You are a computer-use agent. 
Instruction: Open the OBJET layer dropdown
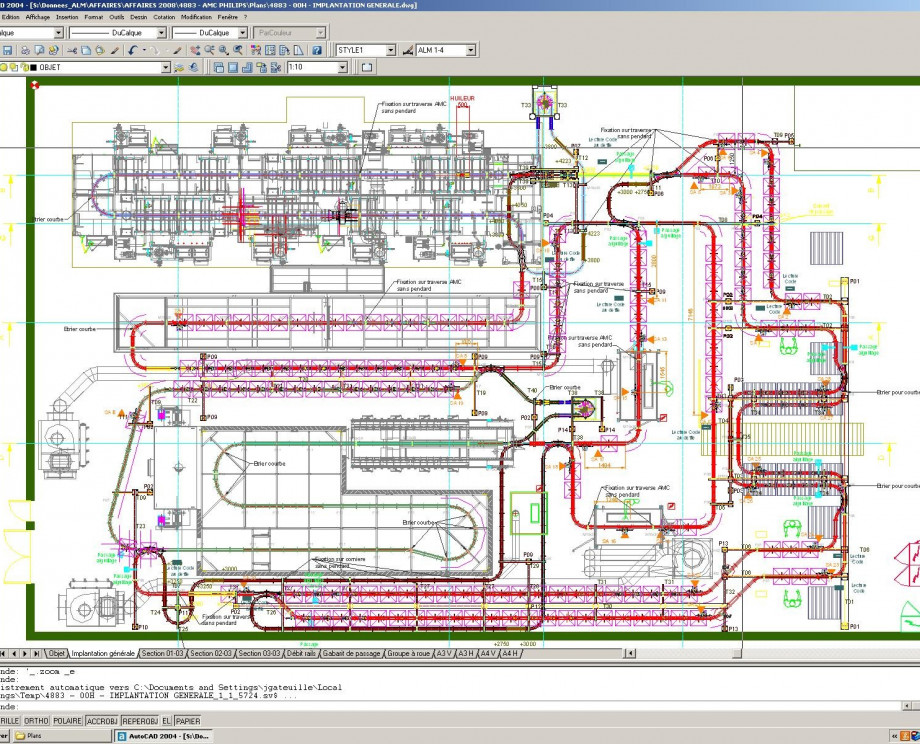(165, 67)
